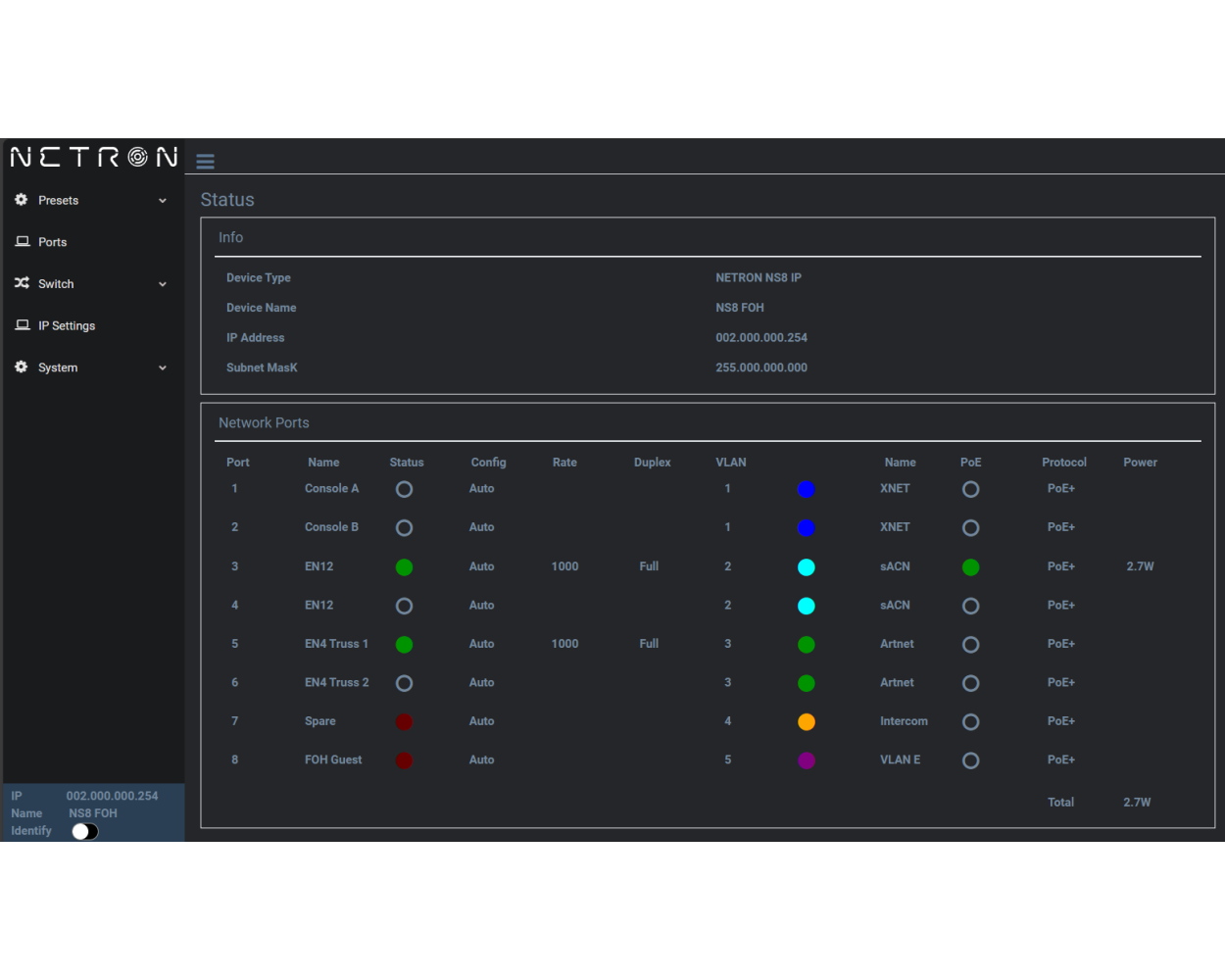This screenshot has width=1225, height=980.
Task: Click the red status dot for Spare
Action: pyautogui.click(x=404, y=721)
